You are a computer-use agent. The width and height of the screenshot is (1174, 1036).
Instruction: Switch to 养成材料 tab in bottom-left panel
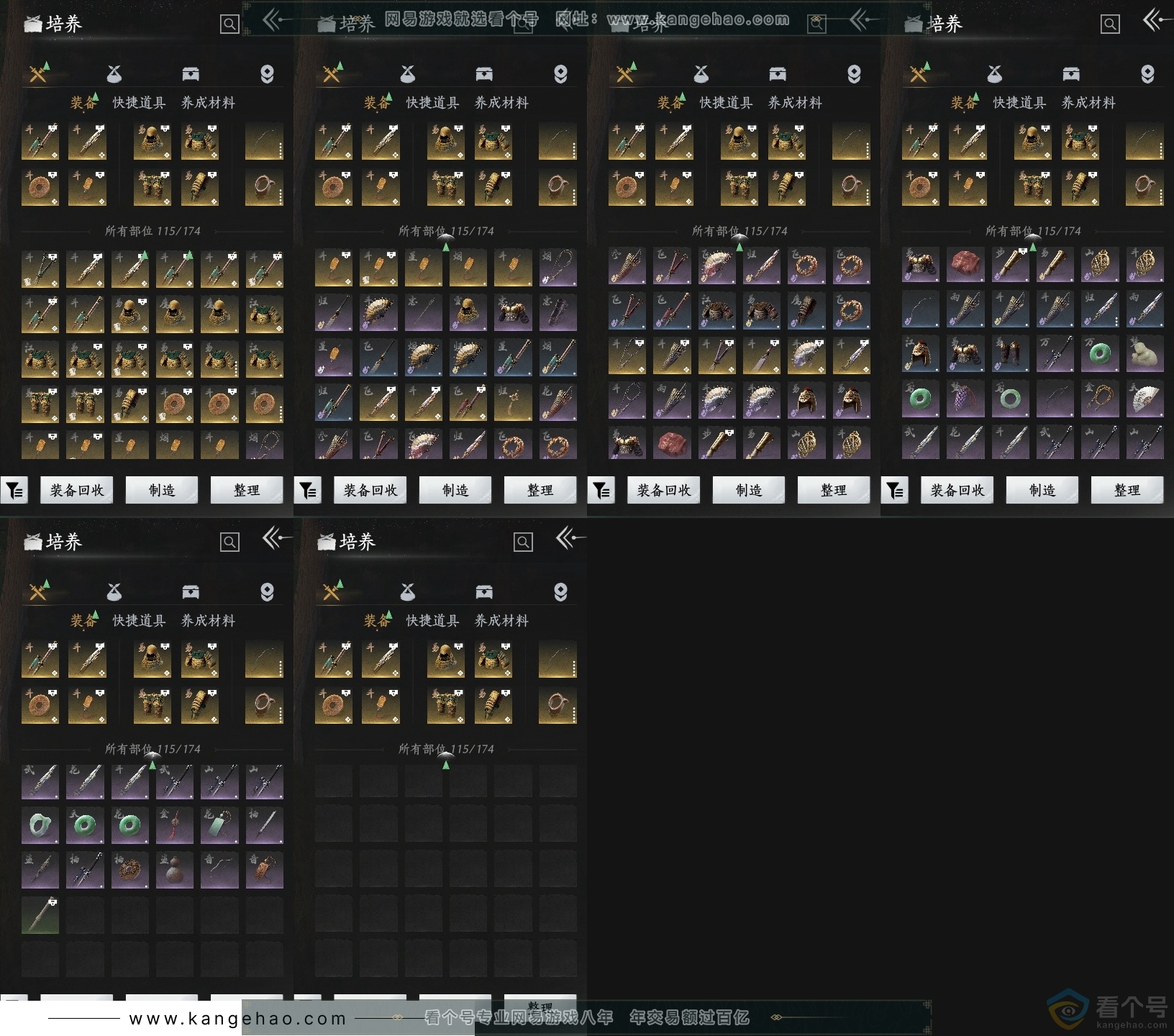[x=208, y=621]
